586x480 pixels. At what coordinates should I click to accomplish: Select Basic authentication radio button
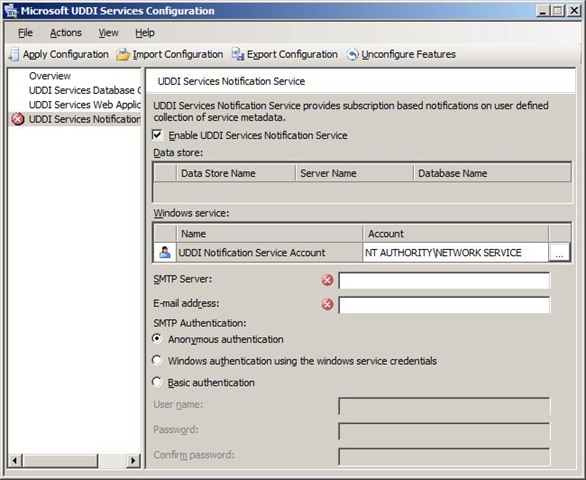pos(157,382)
